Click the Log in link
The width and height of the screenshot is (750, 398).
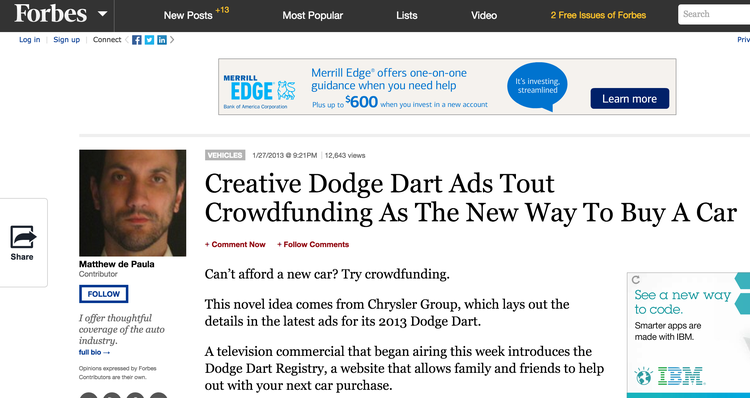[x=30, y=40]
